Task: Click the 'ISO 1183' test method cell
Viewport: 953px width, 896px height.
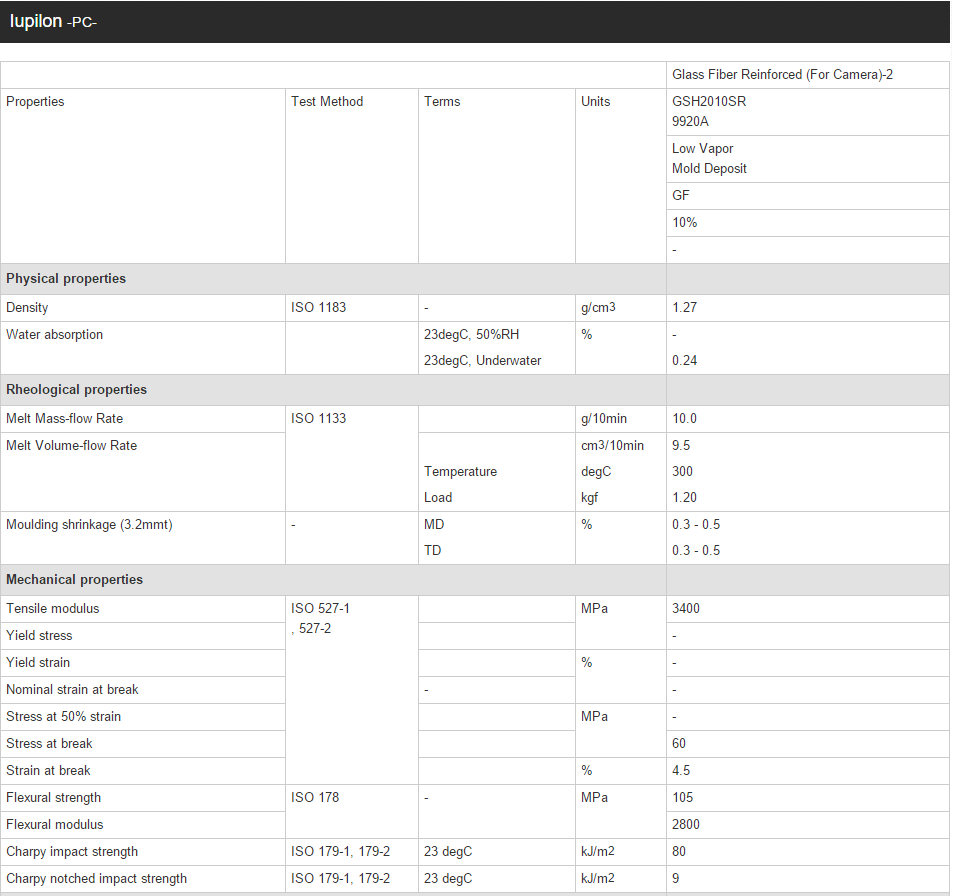Action: coord(351,308)
